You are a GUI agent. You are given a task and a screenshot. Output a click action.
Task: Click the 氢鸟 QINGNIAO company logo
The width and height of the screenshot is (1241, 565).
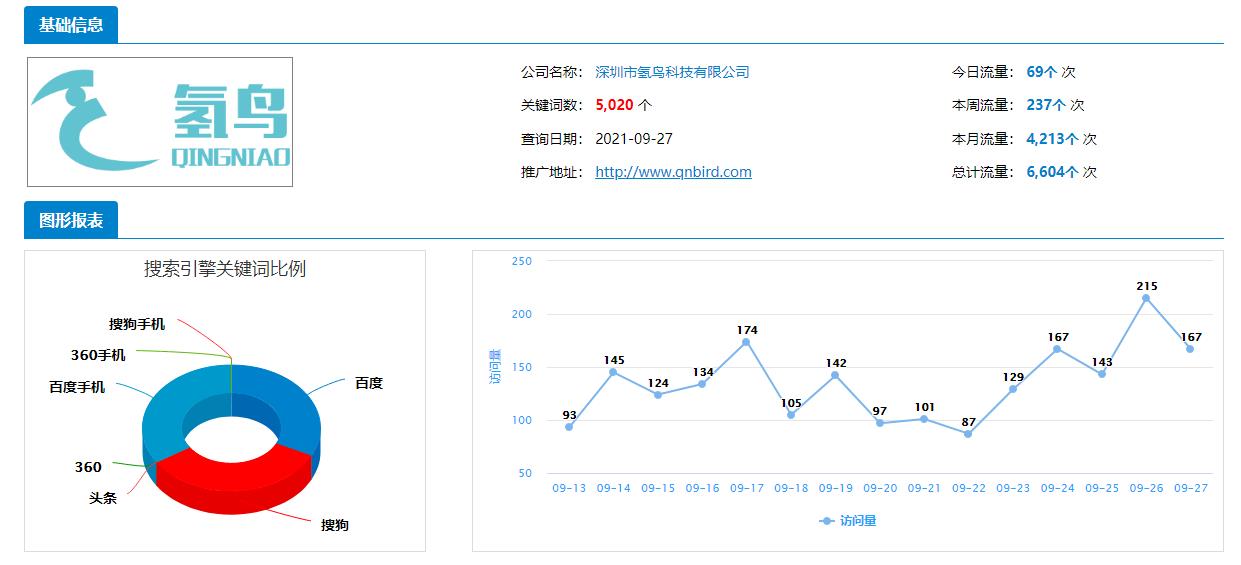(x=160, y=122)
